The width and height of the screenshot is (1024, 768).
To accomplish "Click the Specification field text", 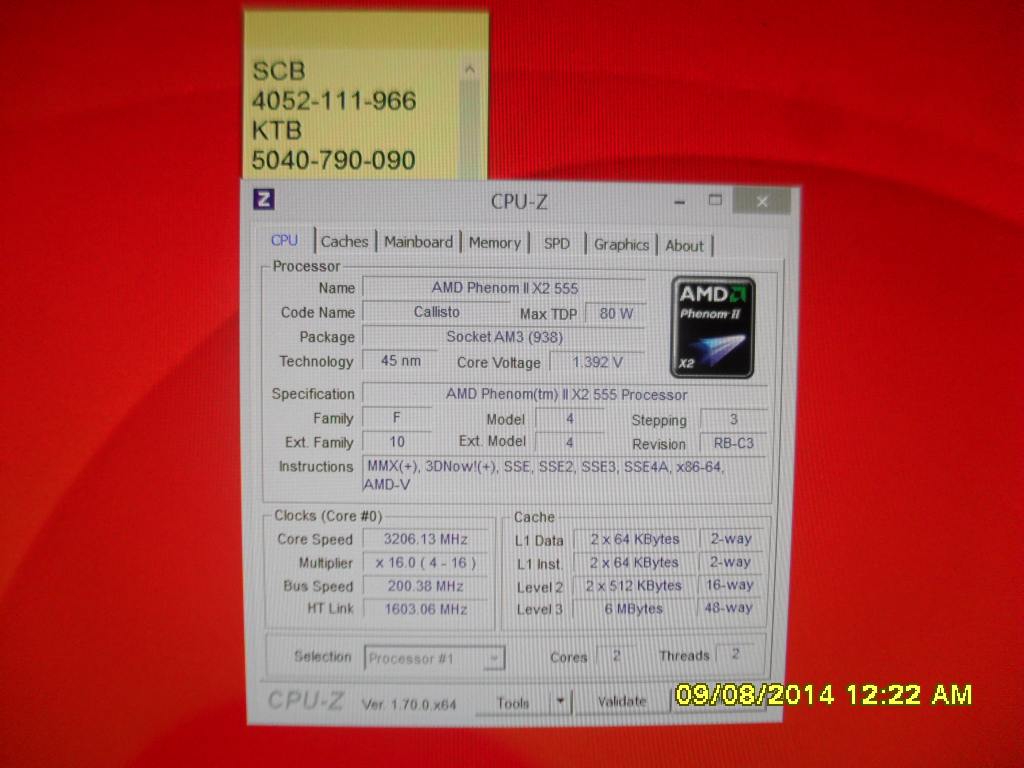I will point(566,394).
